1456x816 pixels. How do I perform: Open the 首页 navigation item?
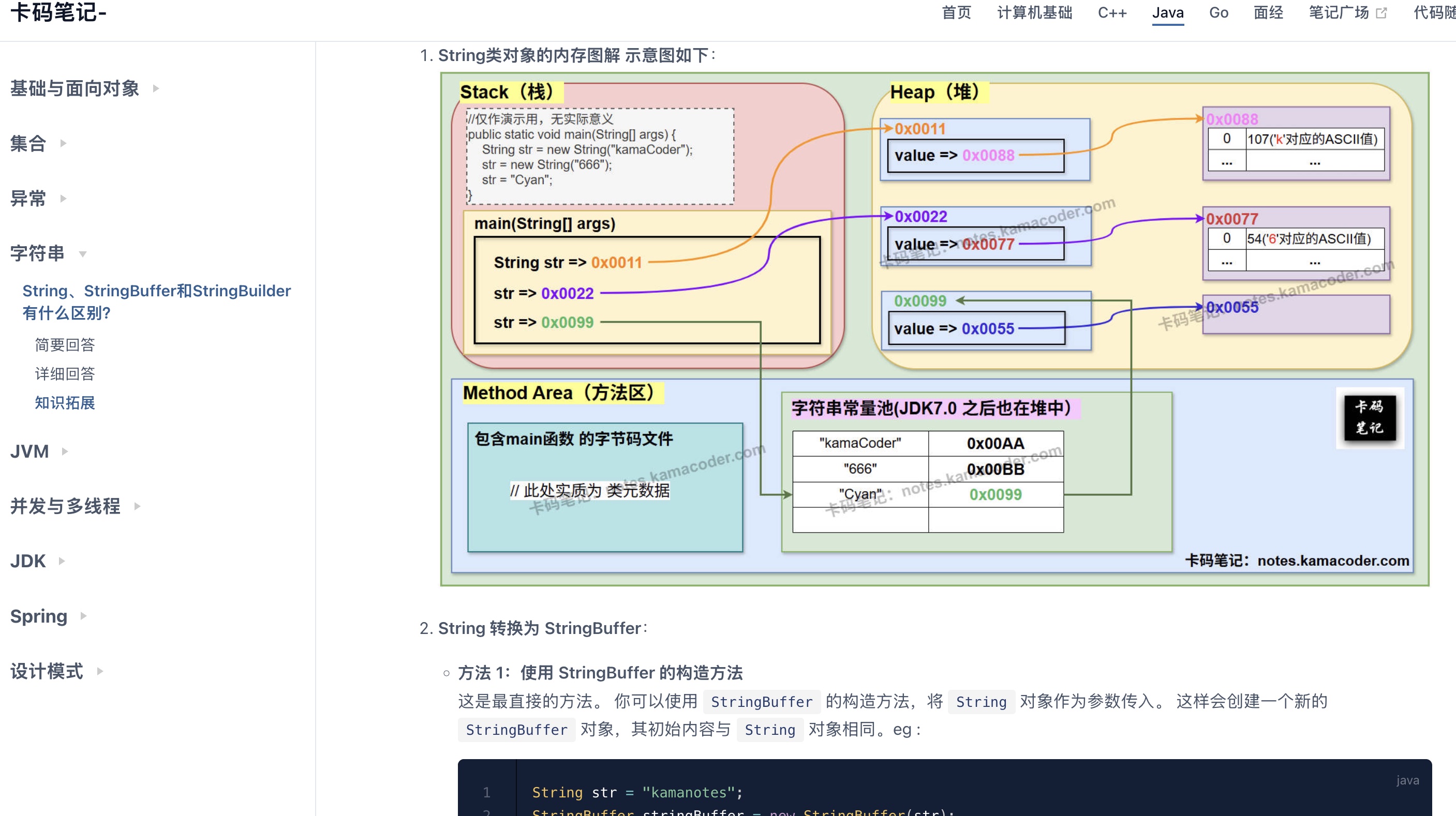pyautogui.click(x=956, y=13)
